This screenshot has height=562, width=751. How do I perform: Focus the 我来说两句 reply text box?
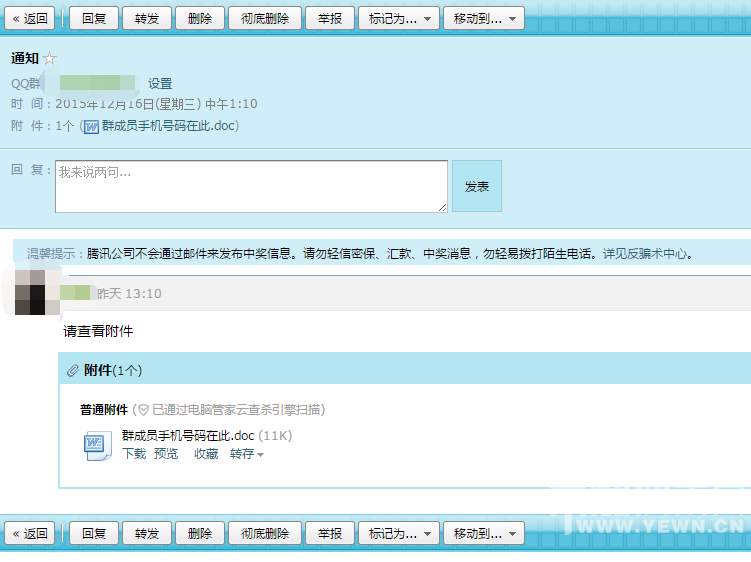(x=251, y=186)
